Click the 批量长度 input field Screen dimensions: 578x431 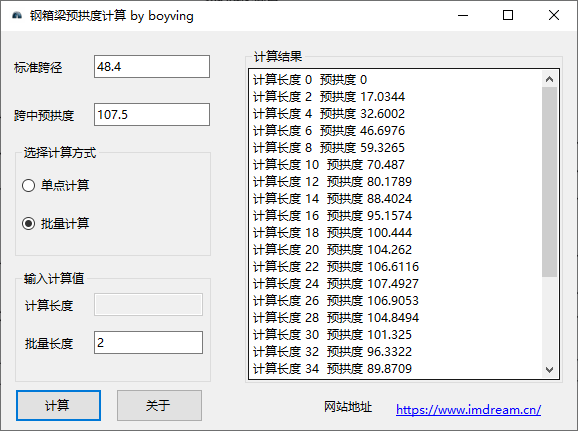tap(148, 343)
